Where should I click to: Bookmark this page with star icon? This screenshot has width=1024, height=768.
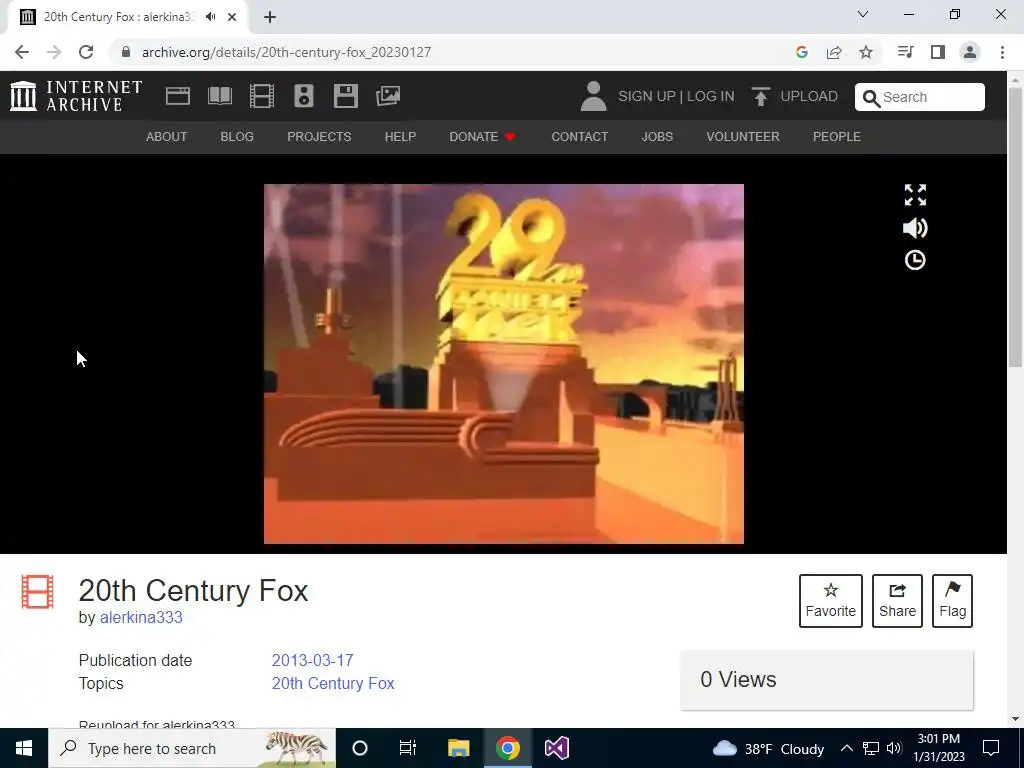pos(866,52)
